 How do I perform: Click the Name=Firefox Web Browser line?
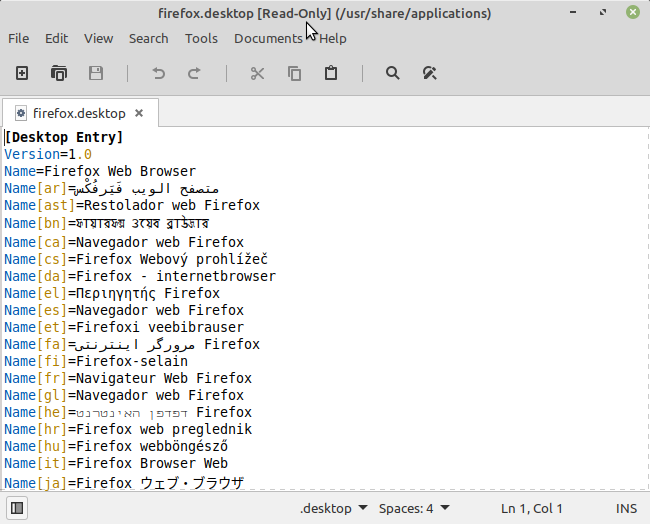tap(100, 171)
